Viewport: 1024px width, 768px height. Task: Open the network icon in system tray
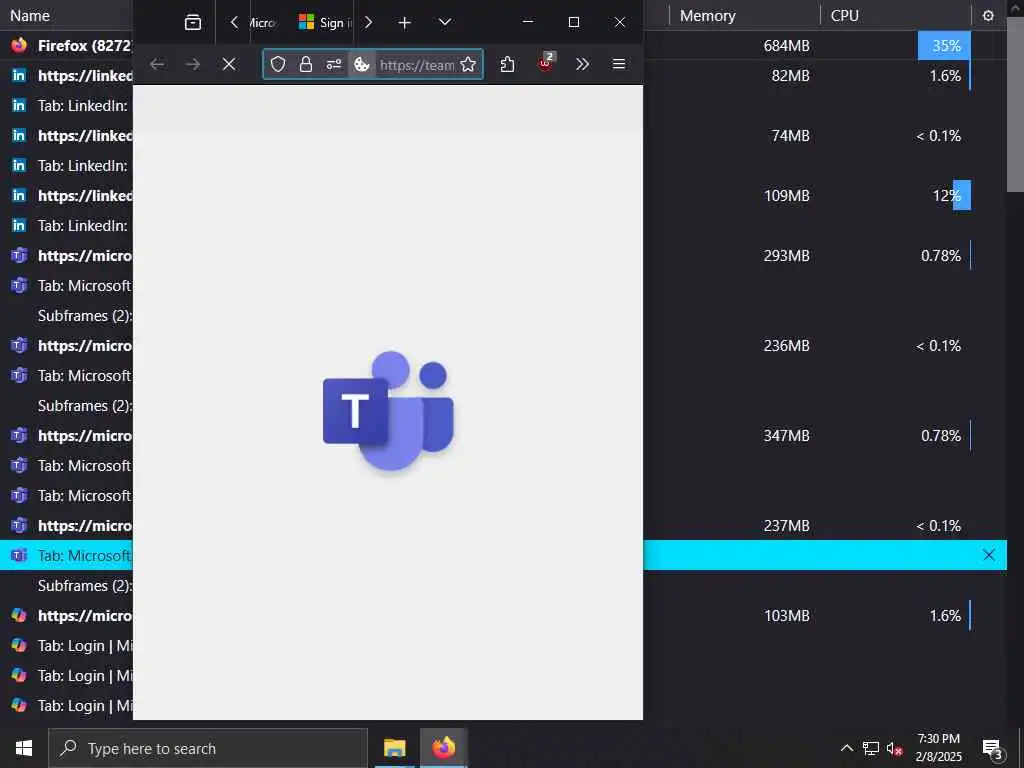point(871,748)
